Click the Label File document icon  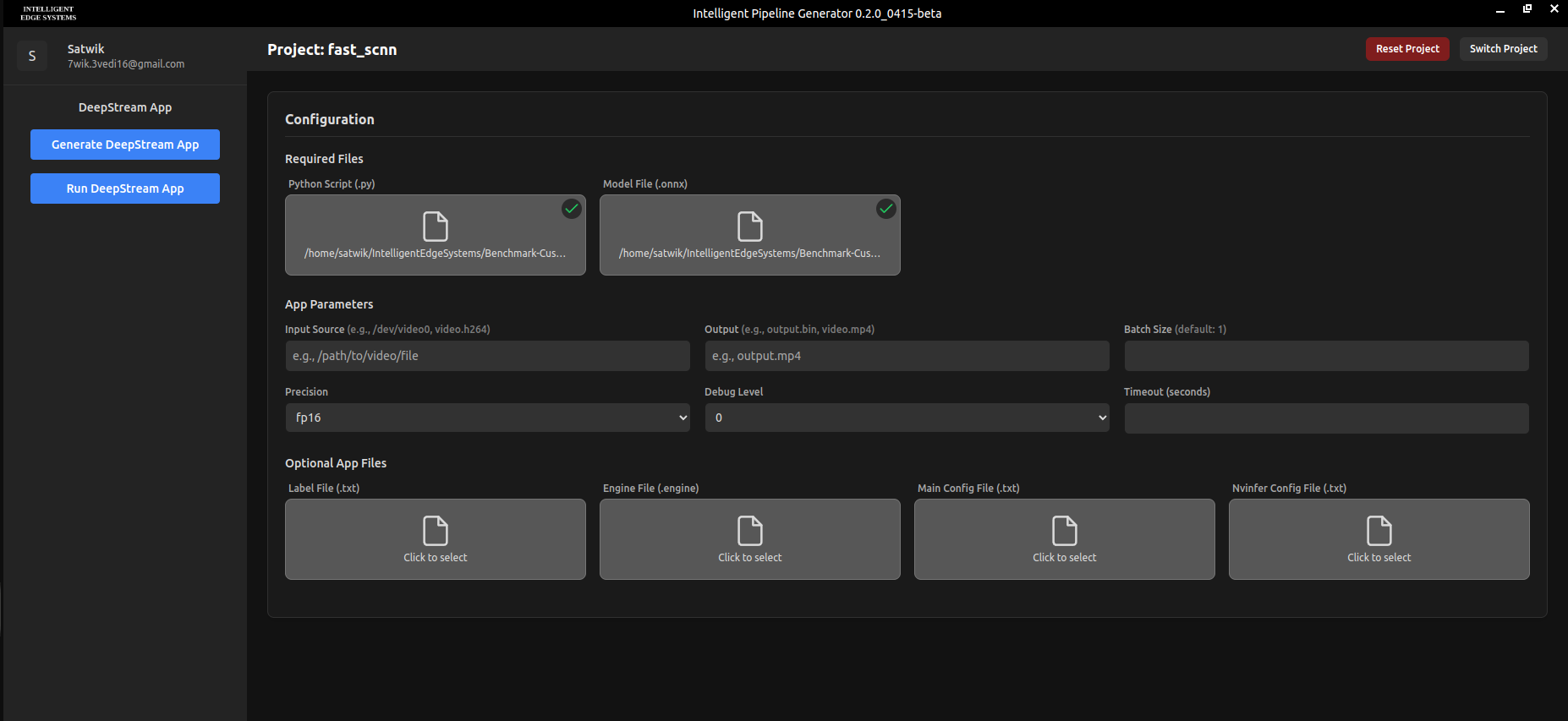(436, 531)
